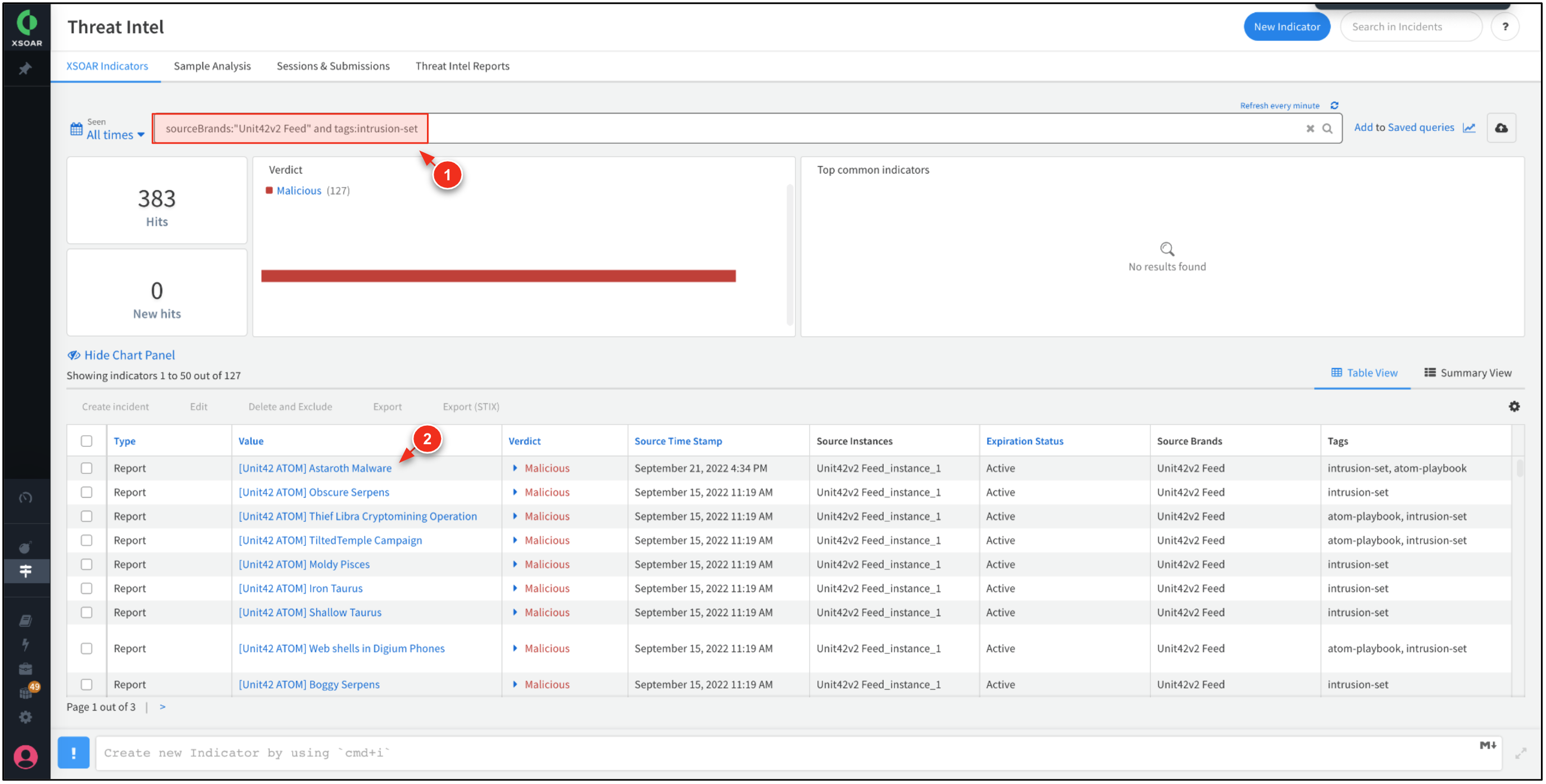Screen dimensions: 1546x784
Task: Open [Unit42 ATOM] Boggy Serpens link
Action: [x=309, y=685]
